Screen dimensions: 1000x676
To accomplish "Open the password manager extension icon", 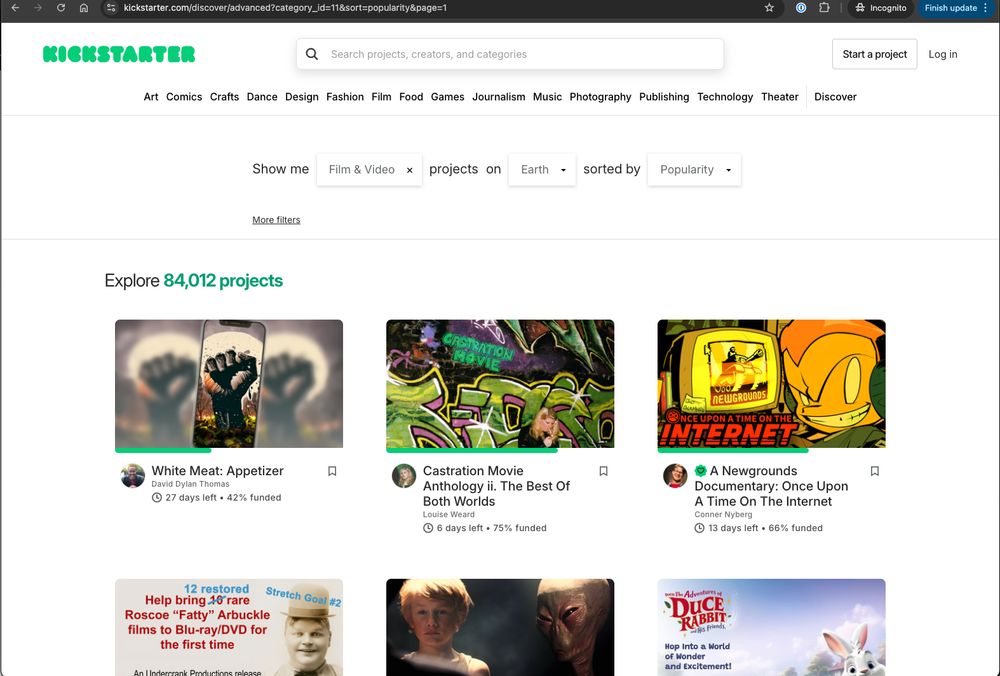I will (x=801, y=8).
